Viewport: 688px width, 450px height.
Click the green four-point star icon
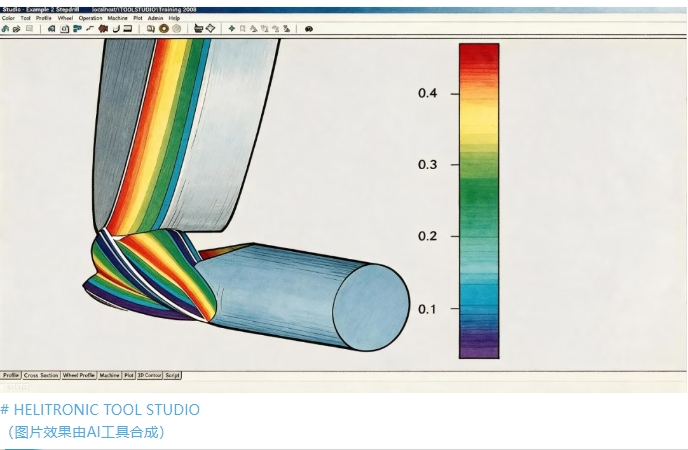click(232, 29)
